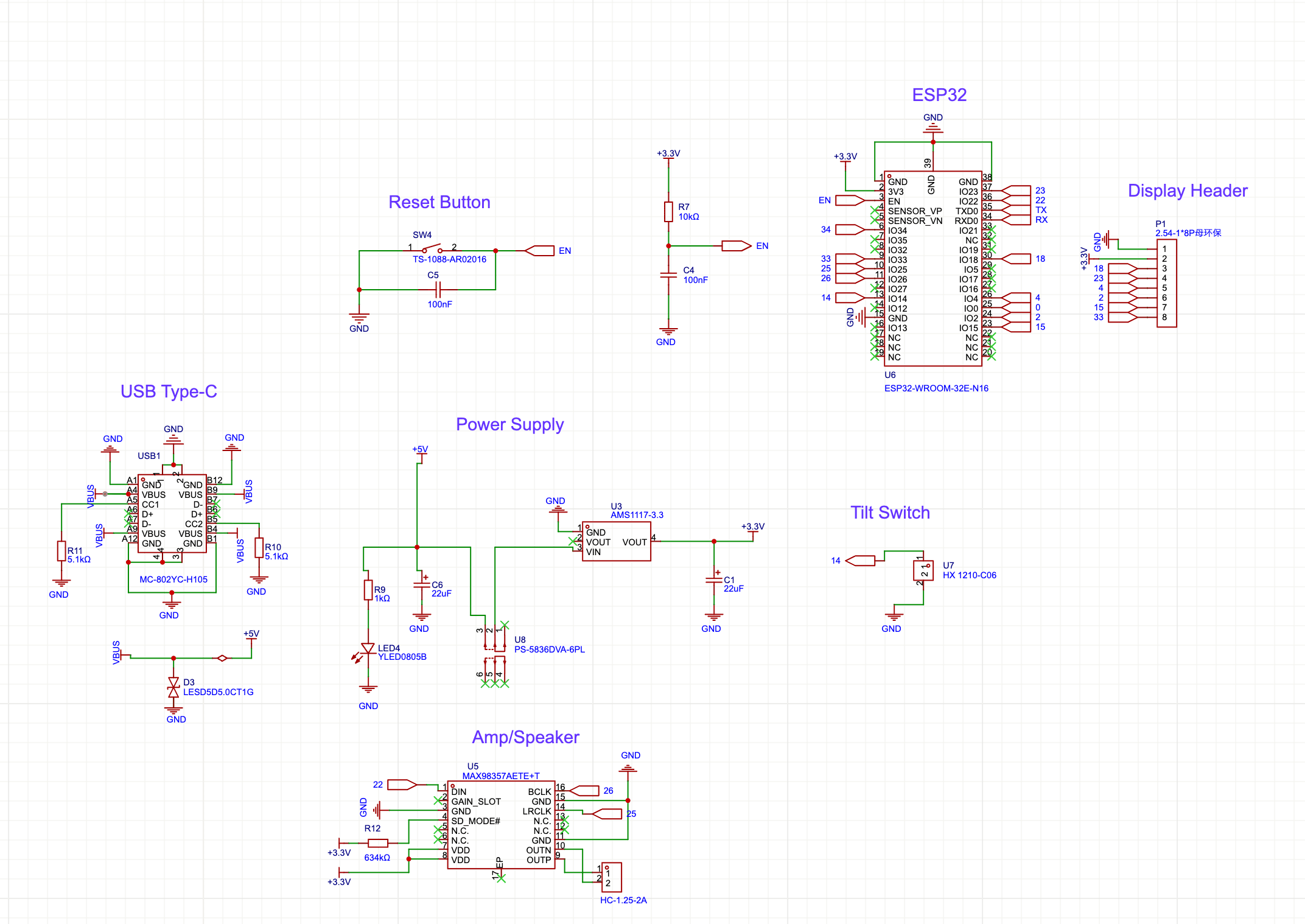The image size is (1305, 924).
Task: Select resistor R11 5.1kΩ symbol
Action: pyautogui.click(x=61, y=551)
